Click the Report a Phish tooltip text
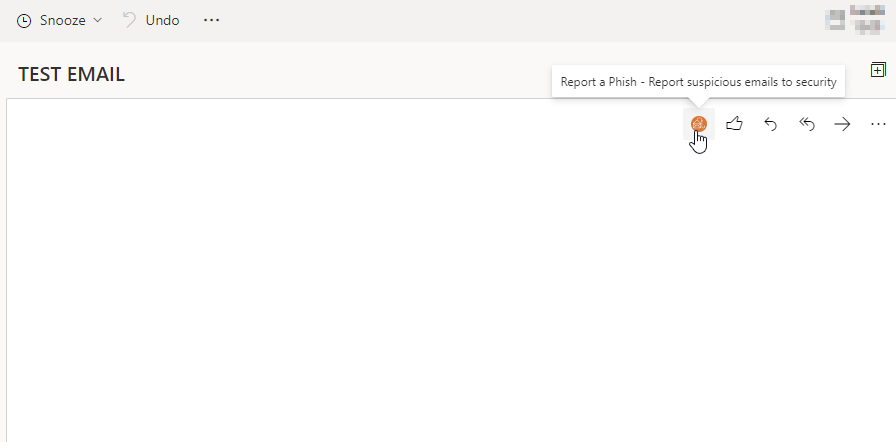The height and width of the screenshot is (442, 896). pos(698,82)
